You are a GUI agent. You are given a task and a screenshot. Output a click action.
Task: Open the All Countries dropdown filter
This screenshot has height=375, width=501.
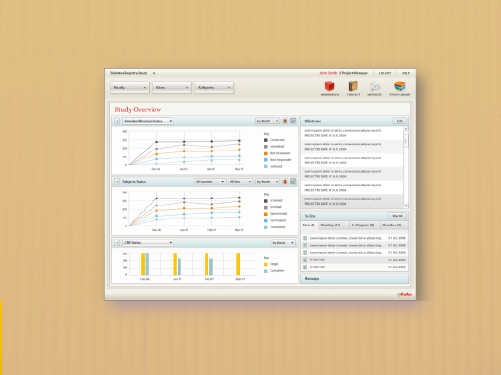(210, 182)
